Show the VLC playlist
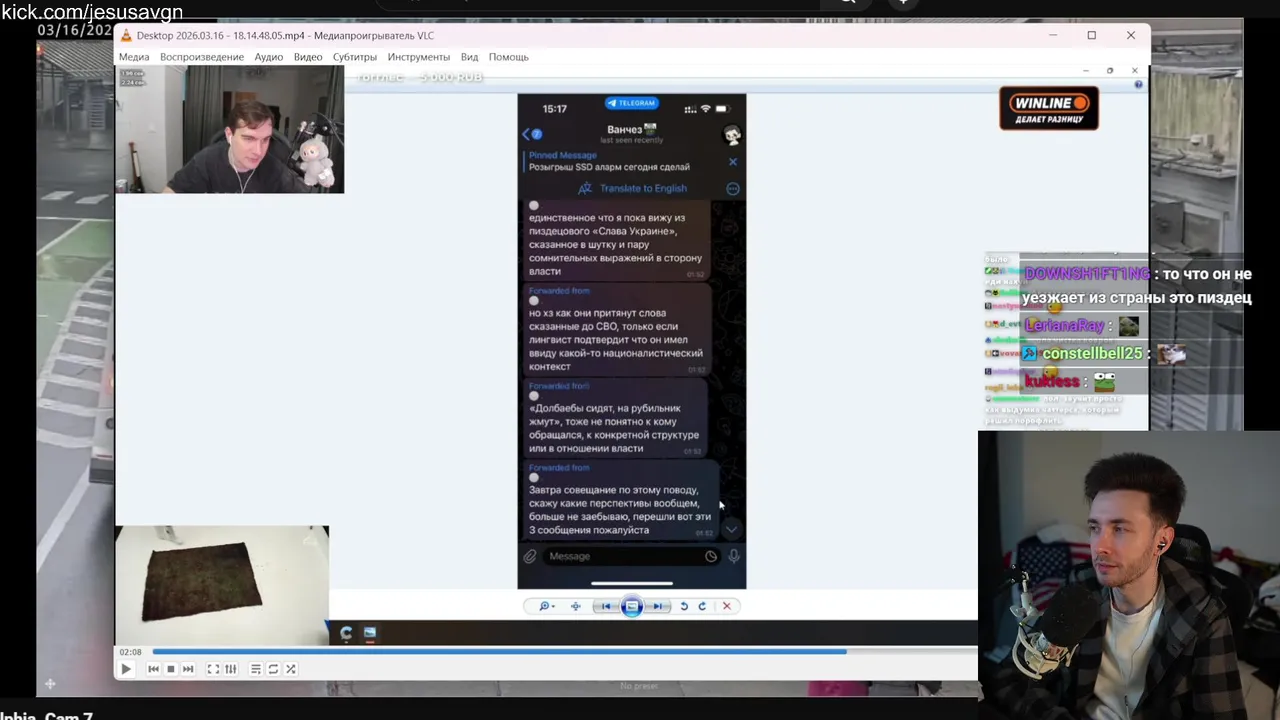Screen dimensions: 1280x720 pyautogui.click(x=256, y=669)
